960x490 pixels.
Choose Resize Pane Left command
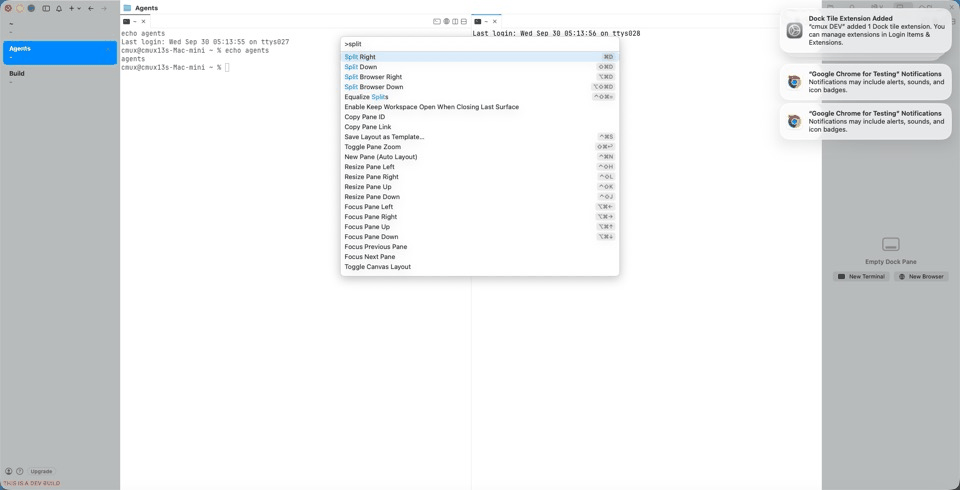479,167
